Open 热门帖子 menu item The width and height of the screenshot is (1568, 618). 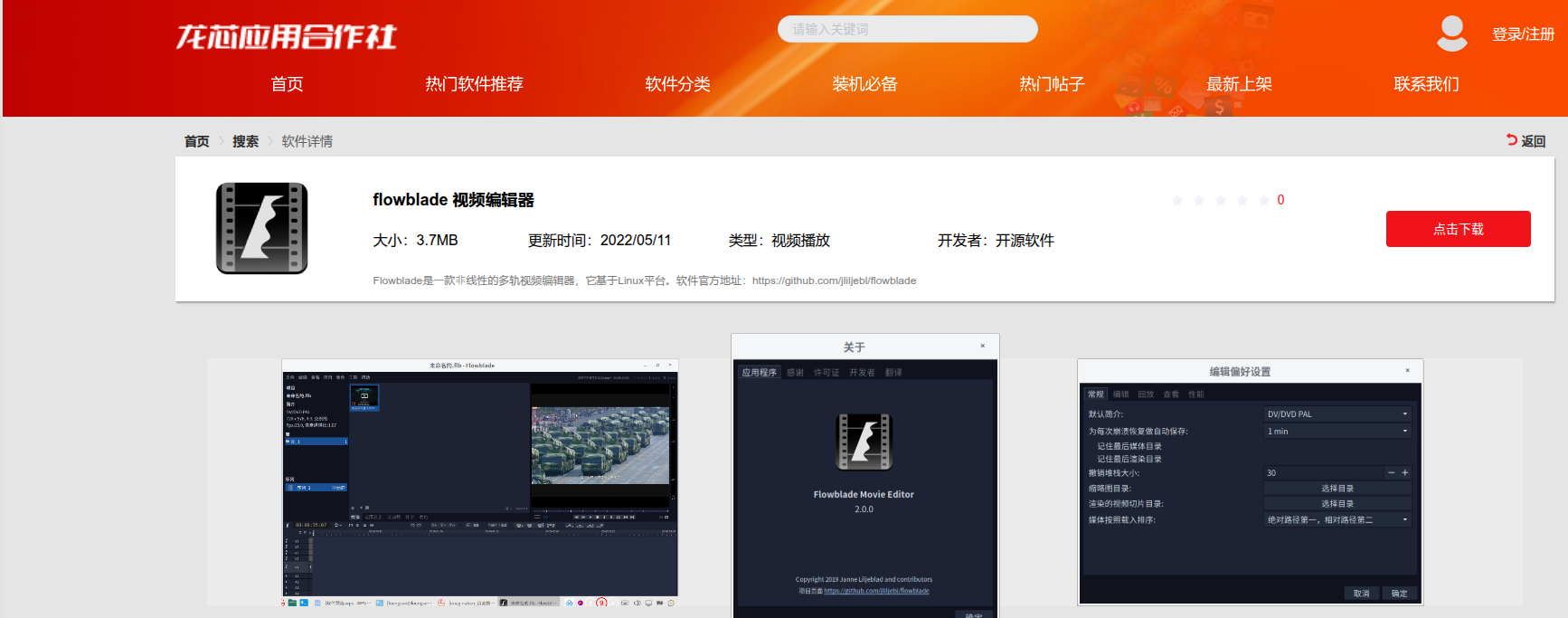(1053, 84)
